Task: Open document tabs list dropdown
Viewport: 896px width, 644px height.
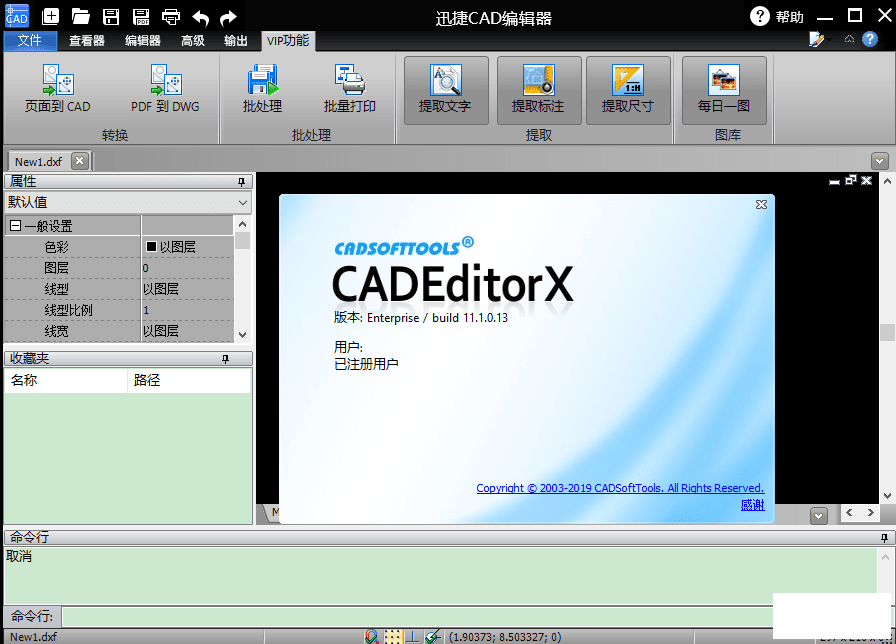Action: 879,161
